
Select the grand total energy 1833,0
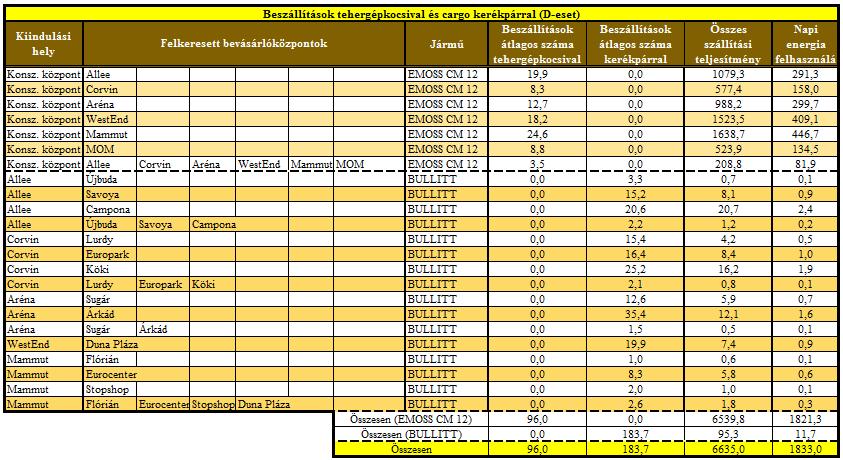805,450
